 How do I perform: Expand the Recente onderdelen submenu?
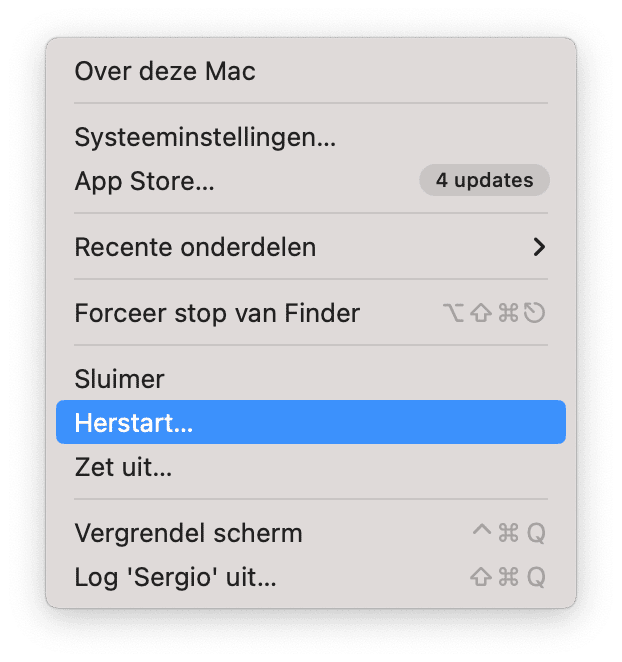pyautogui.click(x=311, y=247)
